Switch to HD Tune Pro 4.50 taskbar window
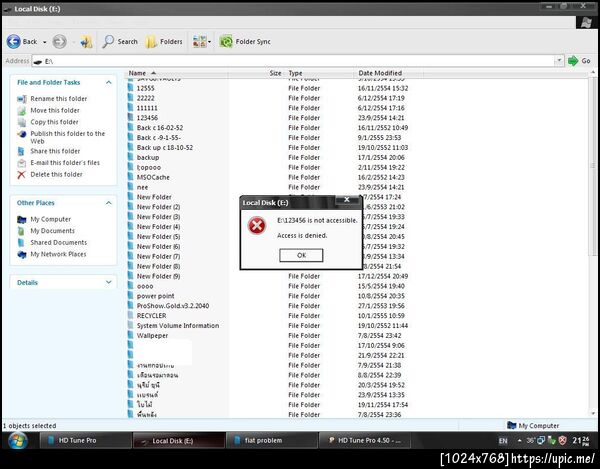The height and width of the screenshot is (469, 600). [x=365, y=440]
